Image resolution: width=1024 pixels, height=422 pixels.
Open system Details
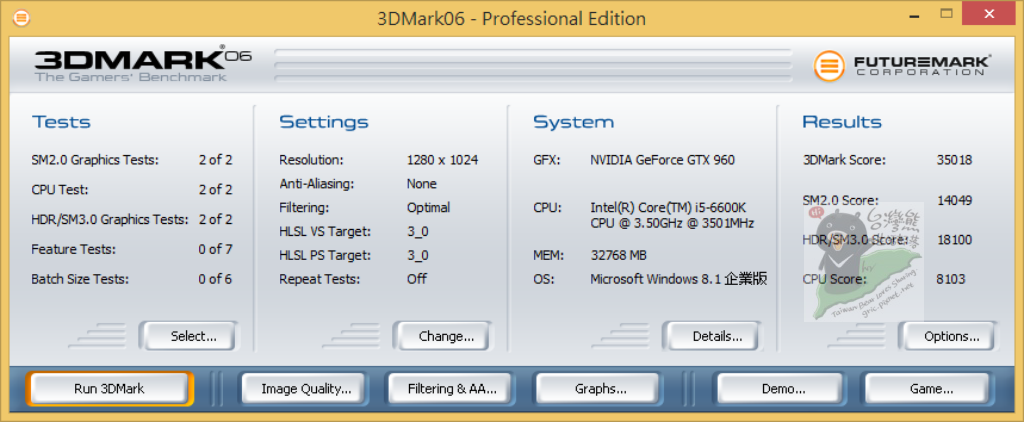(717, 337)
